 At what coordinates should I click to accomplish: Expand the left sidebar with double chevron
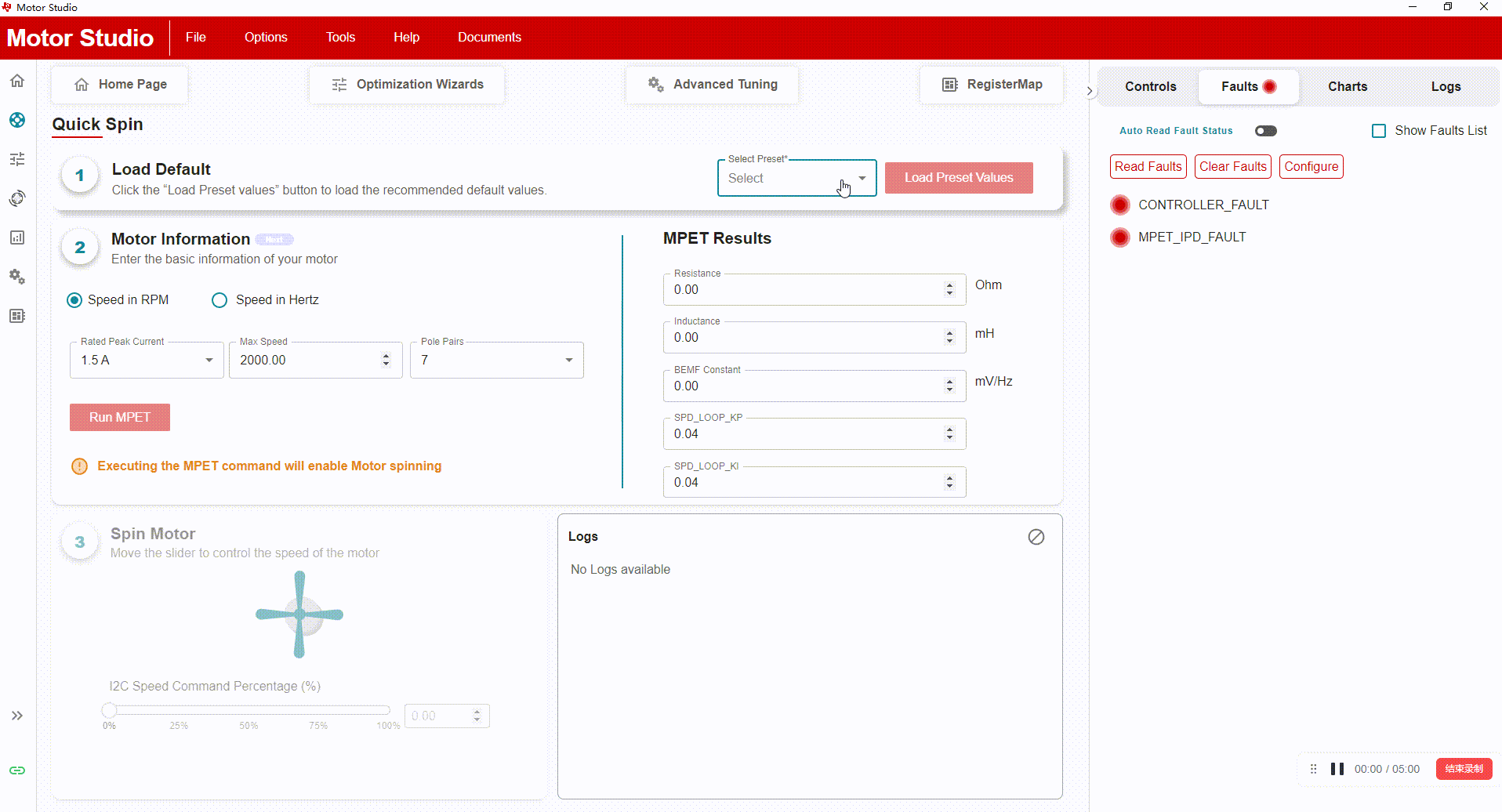click(x=17, y=716)
